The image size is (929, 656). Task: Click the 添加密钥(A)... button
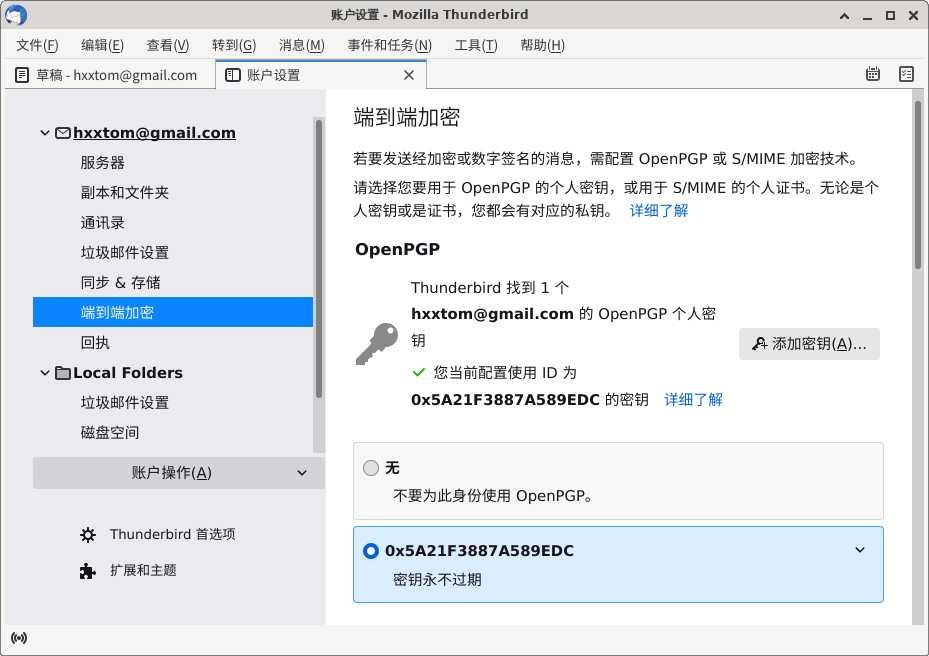coord(809,344)
